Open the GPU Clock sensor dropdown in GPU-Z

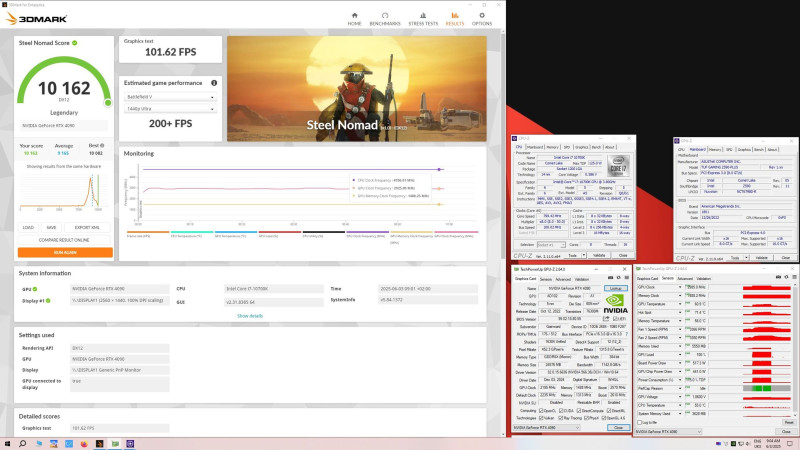tap(680, 287)
